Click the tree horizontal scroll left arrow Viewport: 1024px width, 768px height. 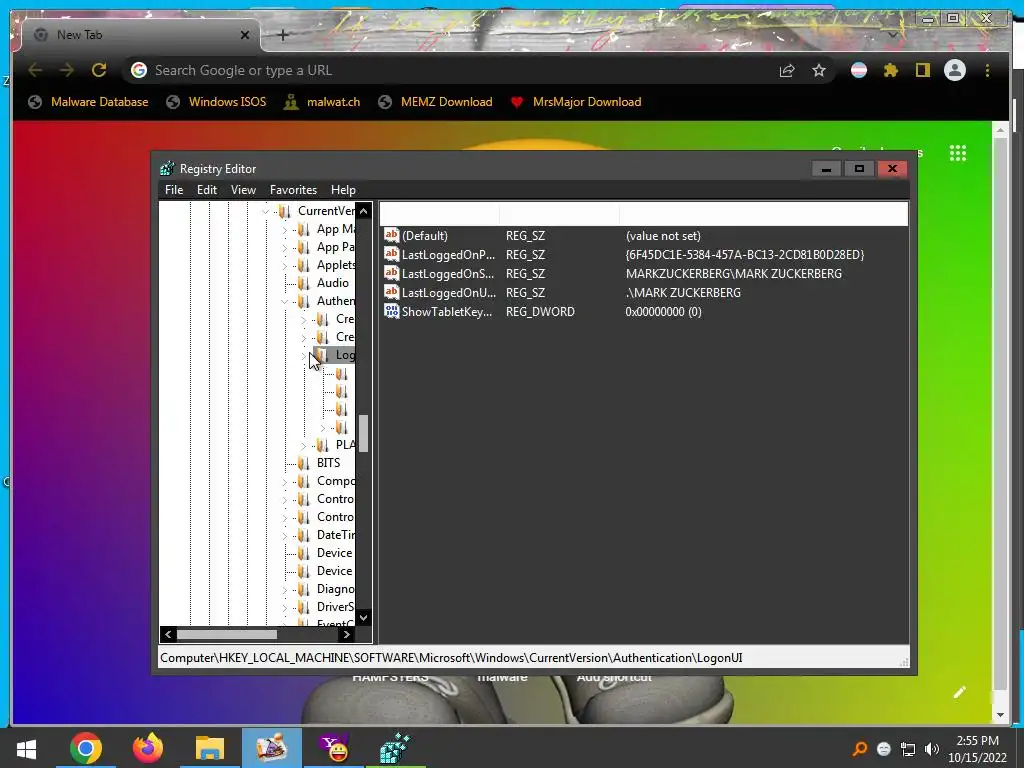tap(168, 634)
